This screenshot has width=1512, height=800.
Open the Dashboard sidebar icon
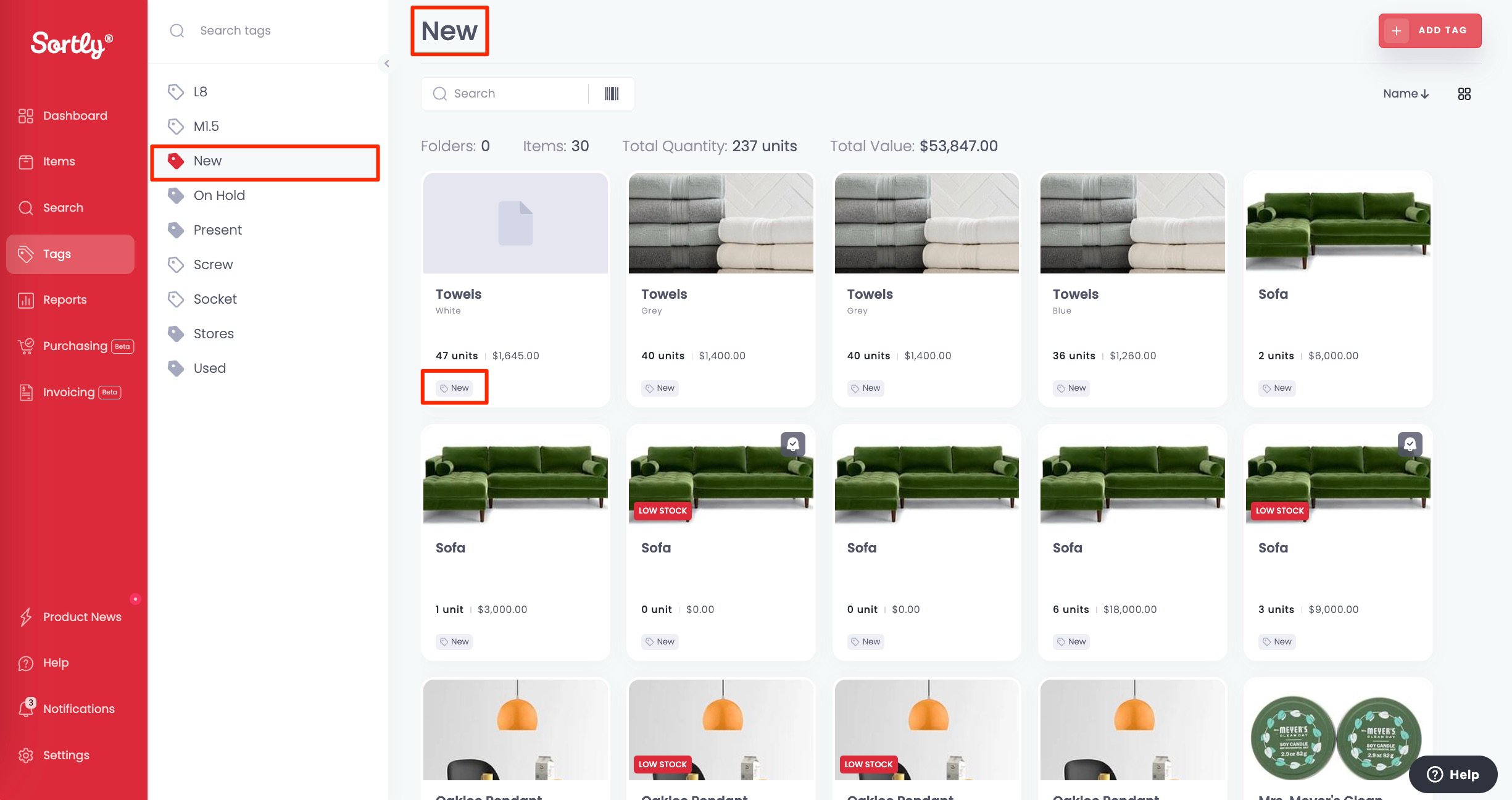26,115
